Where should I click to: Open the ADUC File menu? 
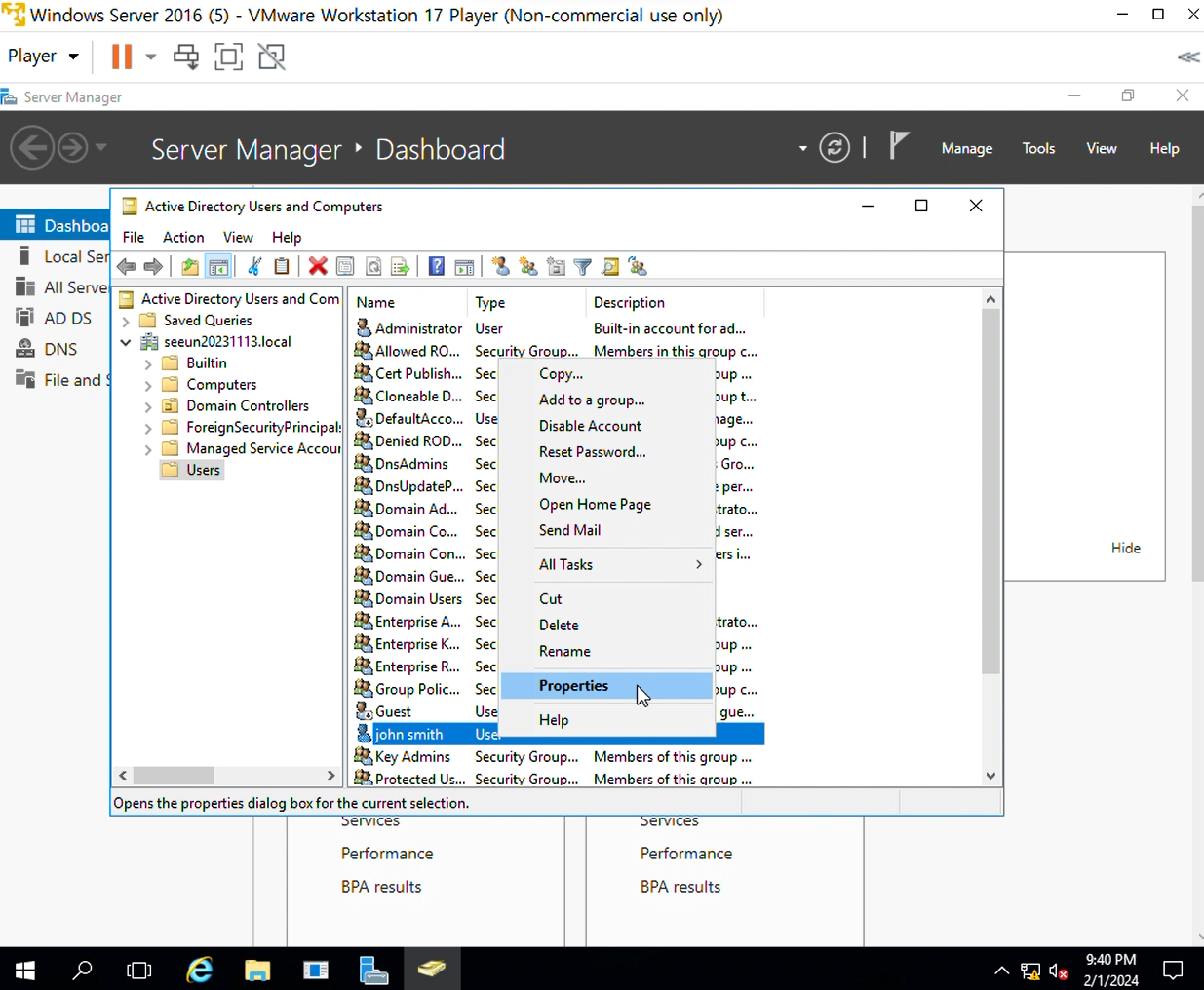(x=134, y=237)
